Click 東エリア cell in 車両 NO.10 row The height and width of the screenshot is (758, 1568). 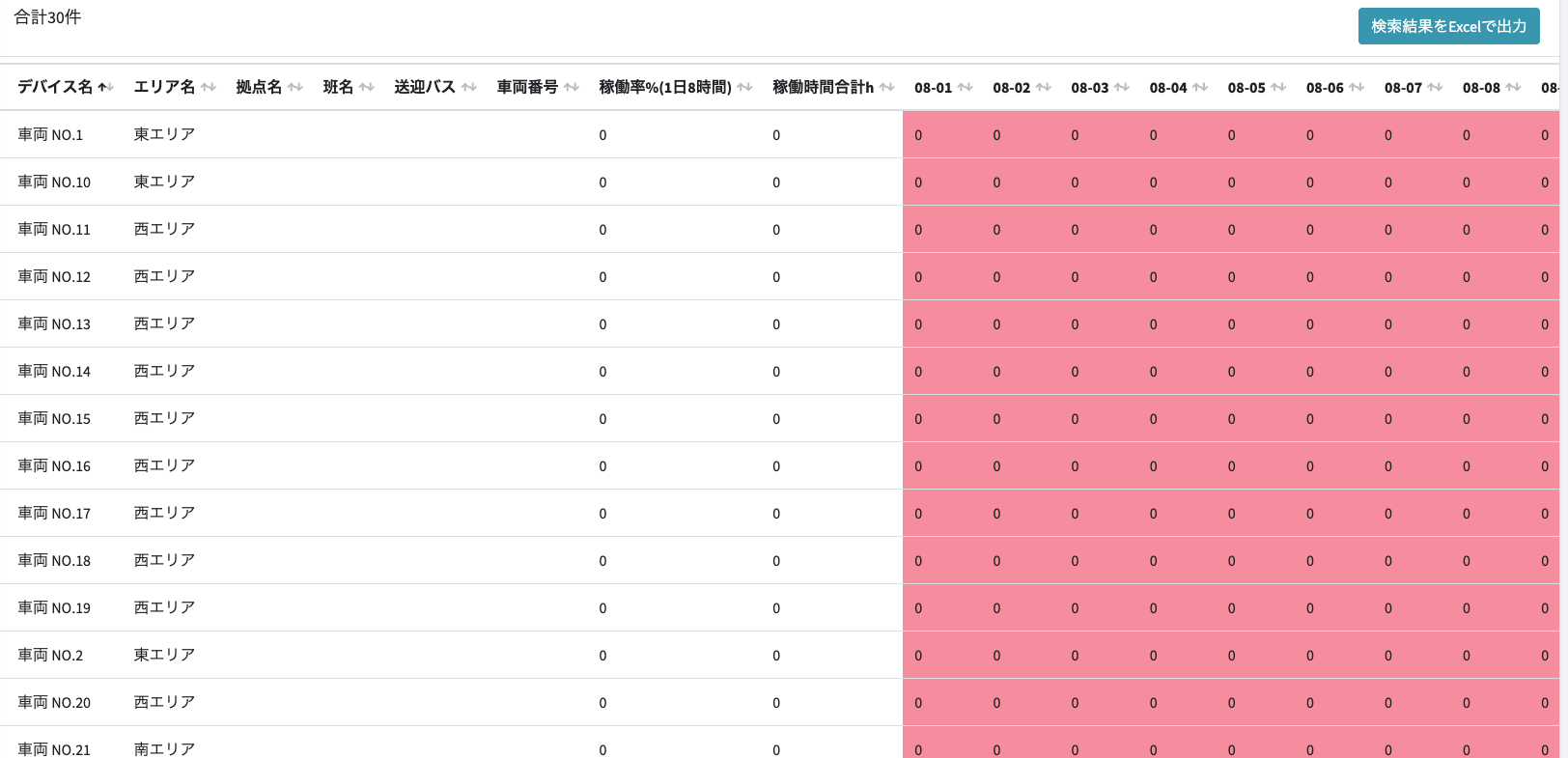tap(164, 182)
